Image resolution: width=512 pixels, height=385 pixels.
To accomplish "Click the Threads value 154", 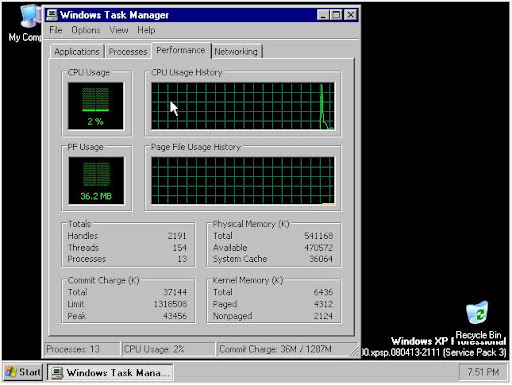I will tap(180, 247).
